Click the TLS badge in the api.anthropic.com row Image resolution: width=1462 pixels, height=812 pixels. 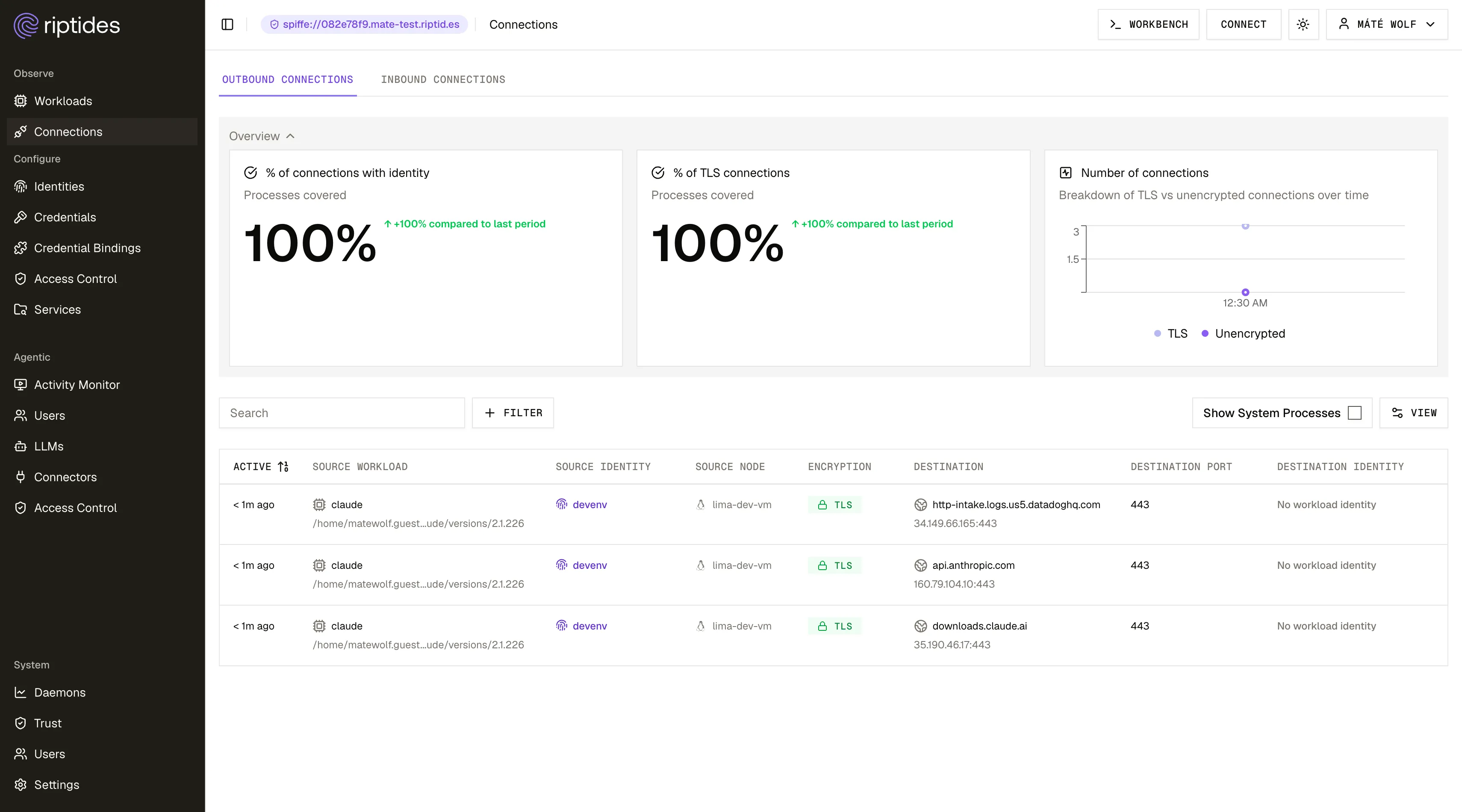tap(835, 565)
